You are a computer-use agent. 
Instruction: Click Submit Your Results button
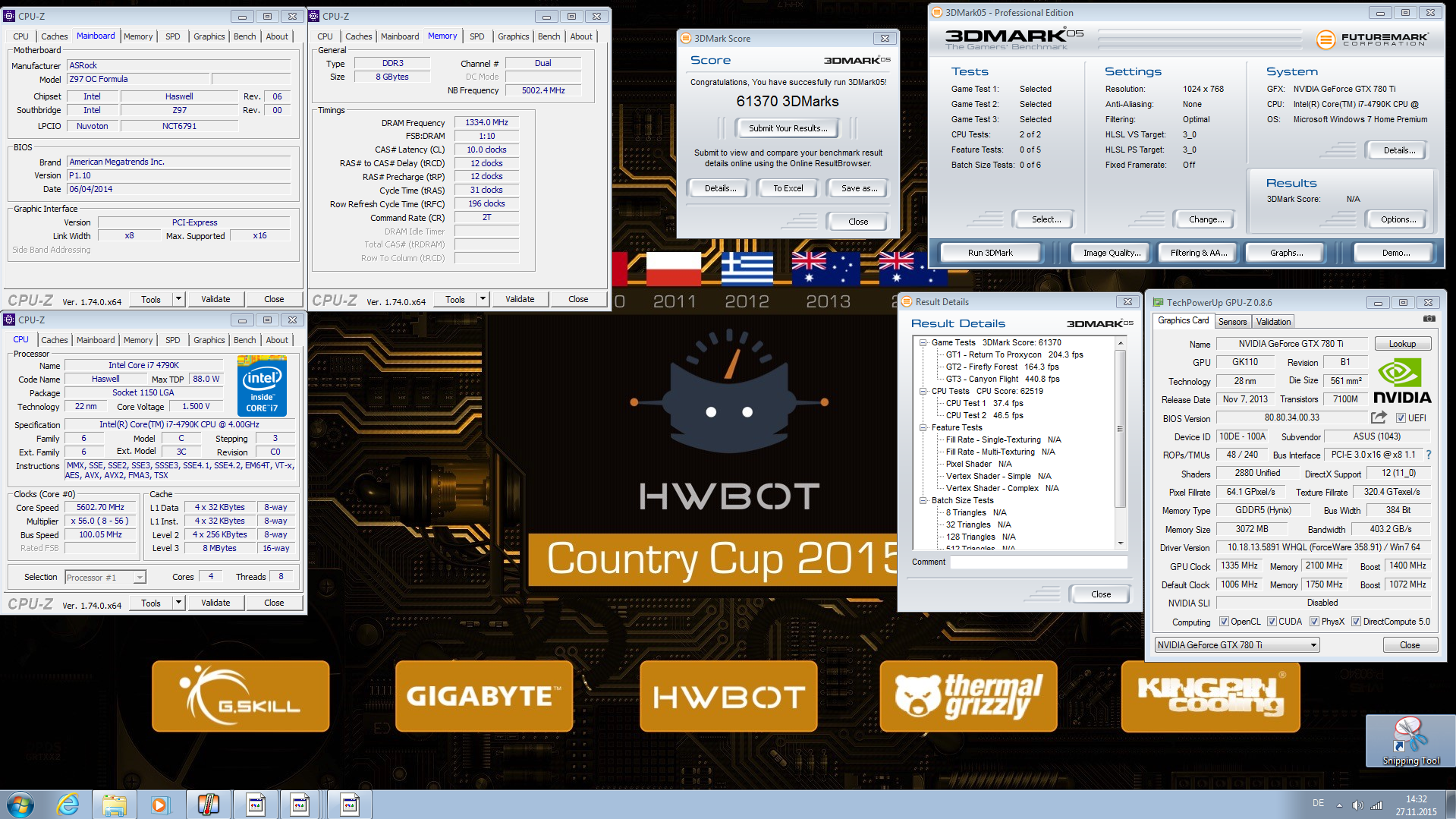[x=788, y=128]
